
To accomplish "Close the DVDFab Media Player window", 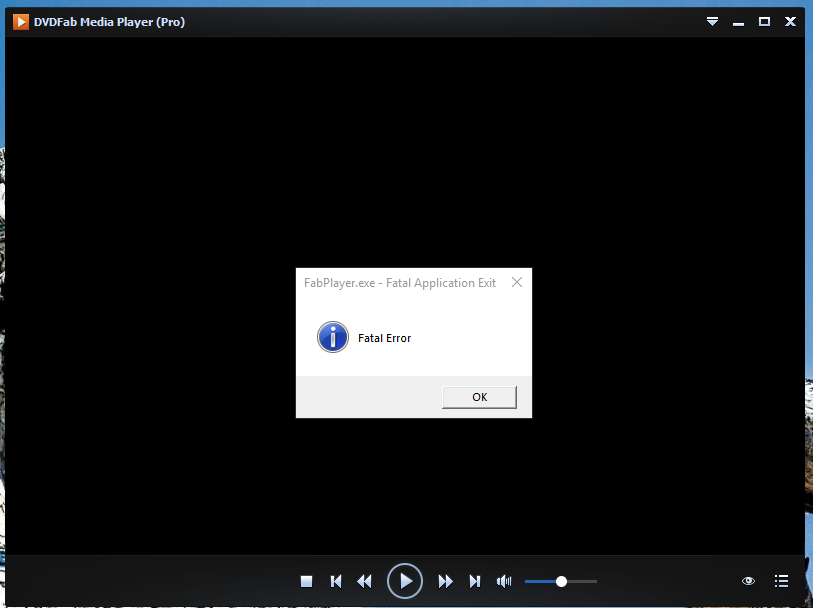I will coord(790,21).
